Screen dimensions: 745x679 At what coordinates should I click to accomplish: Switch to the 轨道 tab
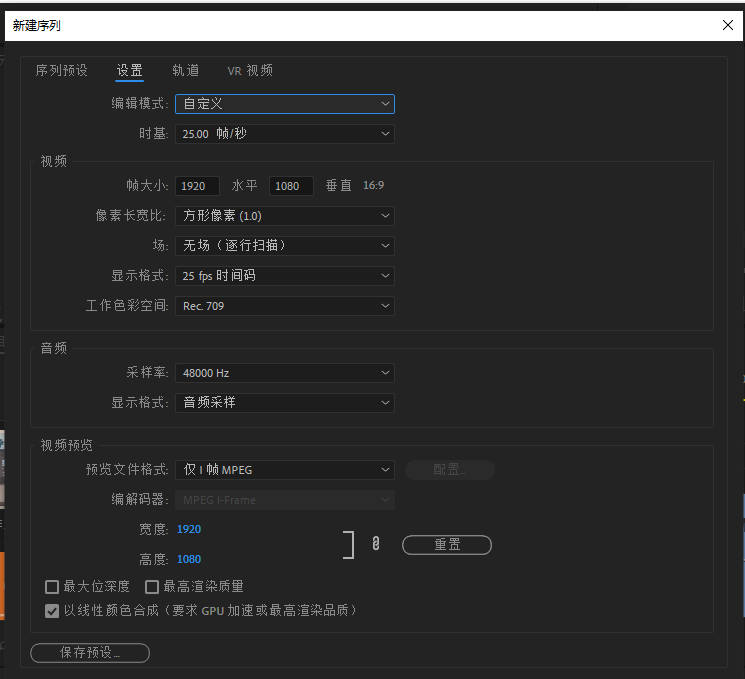185,71
